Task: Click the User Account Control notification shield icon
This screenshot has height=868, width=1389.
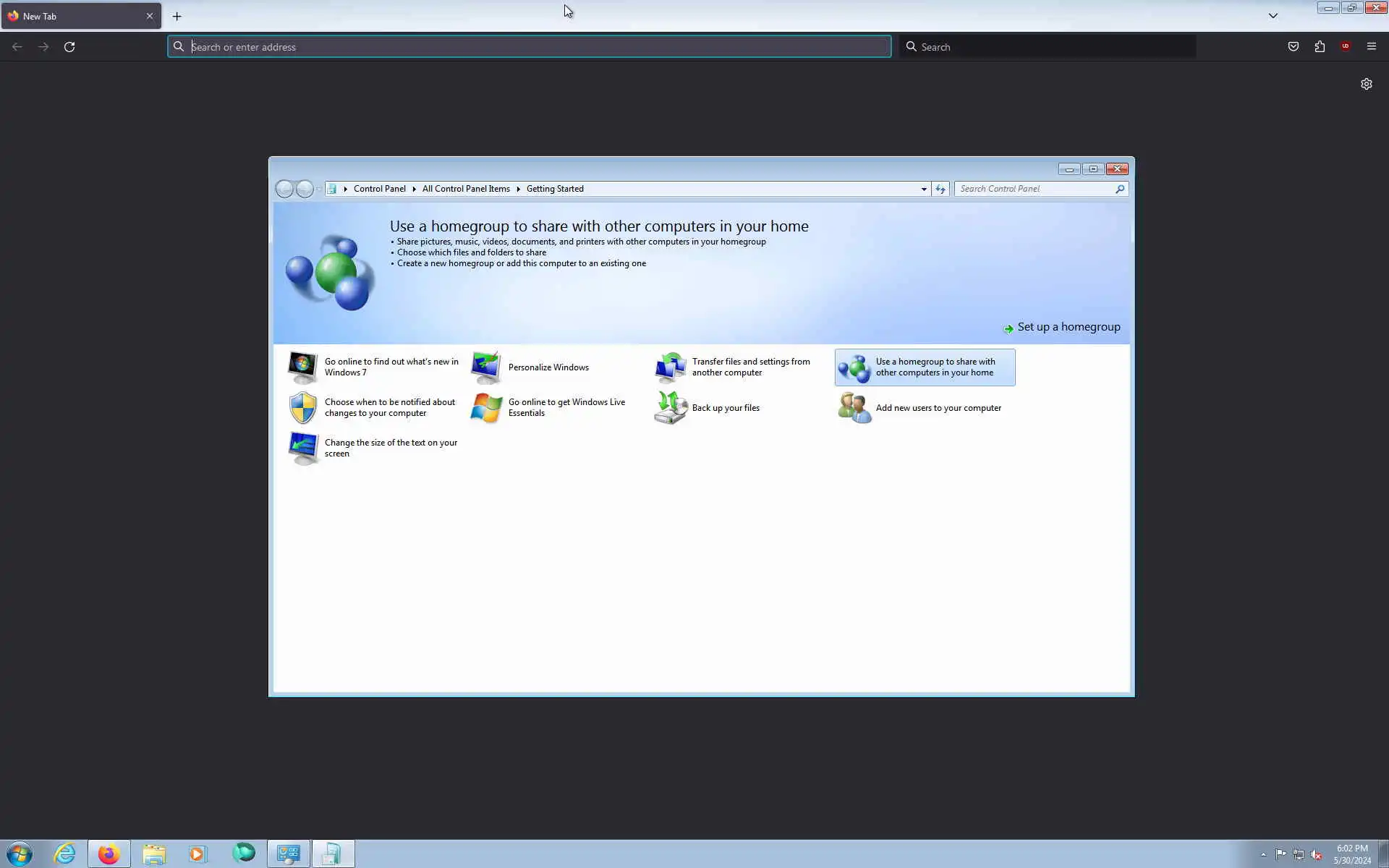Action: (x=302, y=408)
